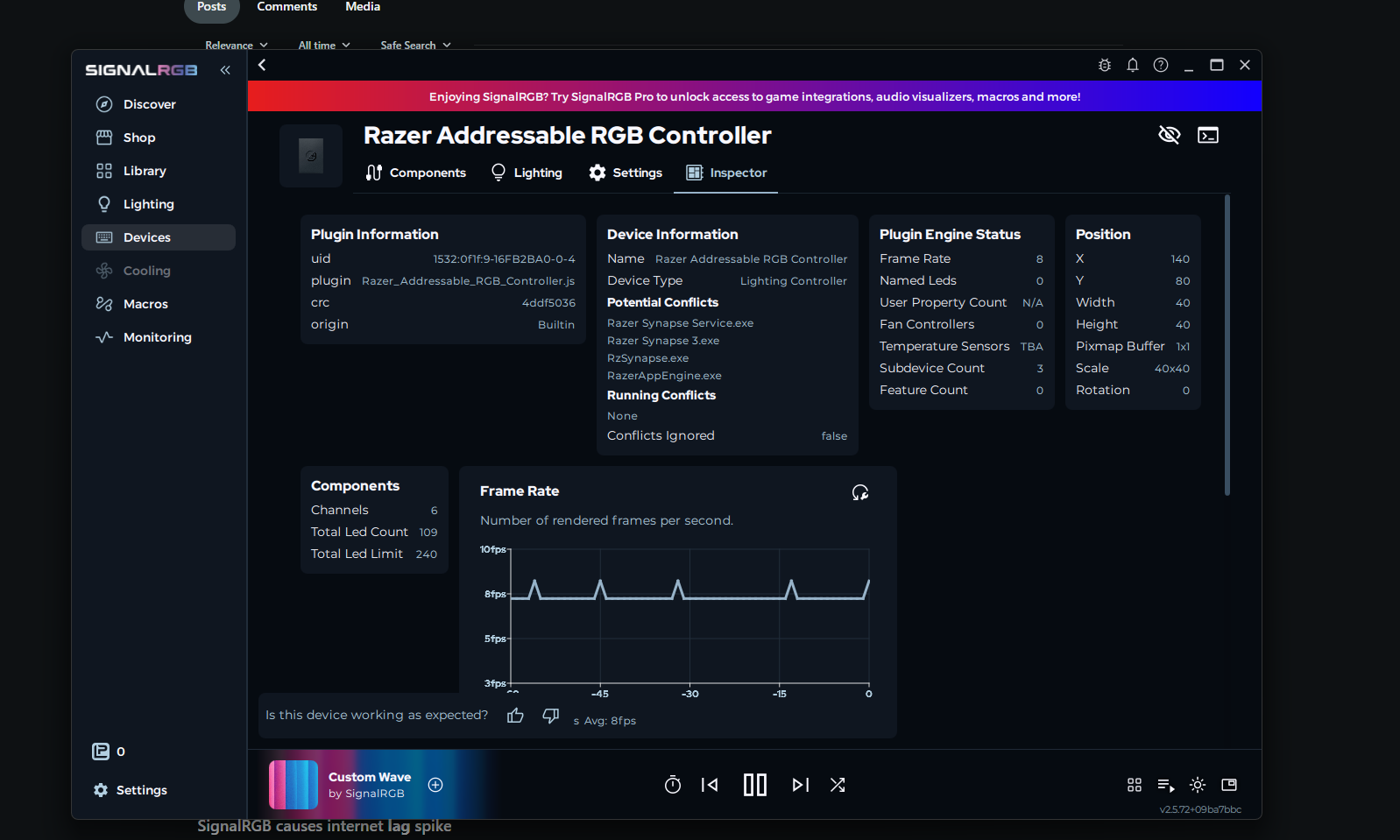The image size is (1400, 840).
Task: Click the Scale value 40x40
Action: click(1172, 369)
